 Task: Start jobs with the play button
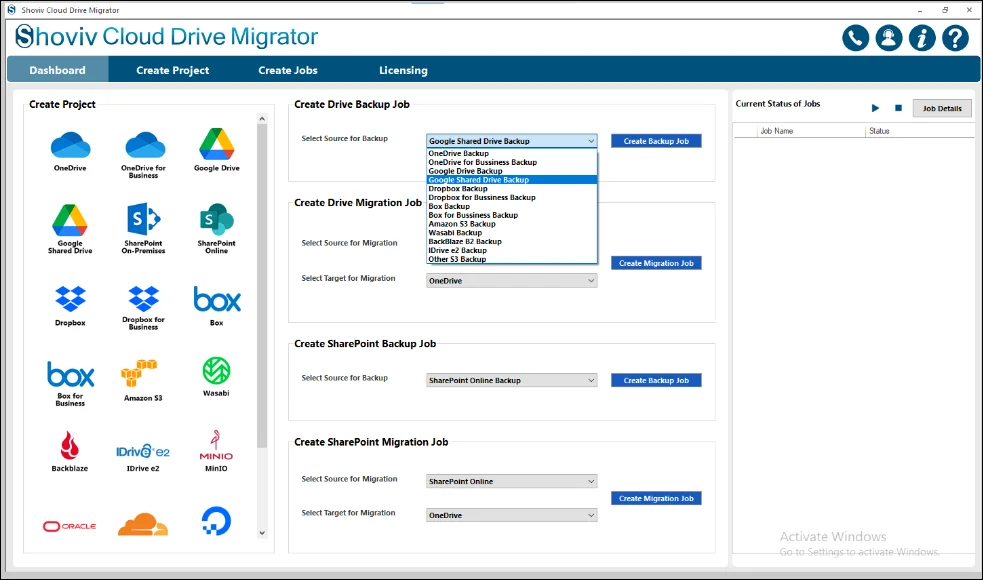875,108
